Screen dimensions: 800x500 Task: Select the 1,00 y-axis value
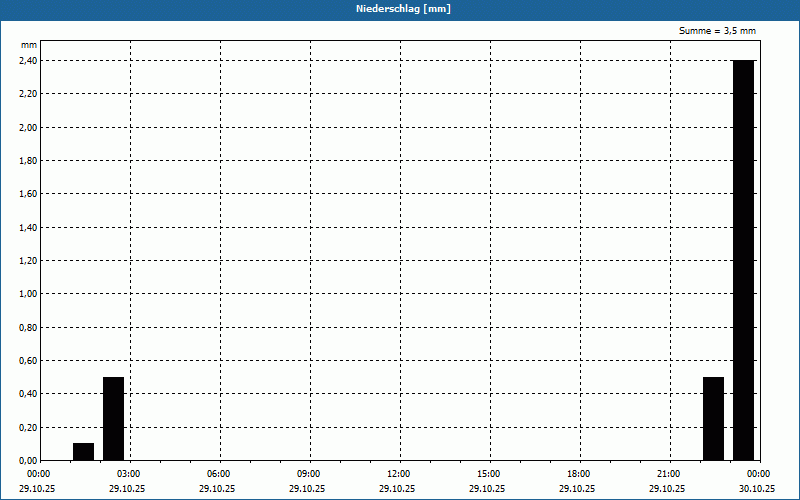tap(28, 294)
